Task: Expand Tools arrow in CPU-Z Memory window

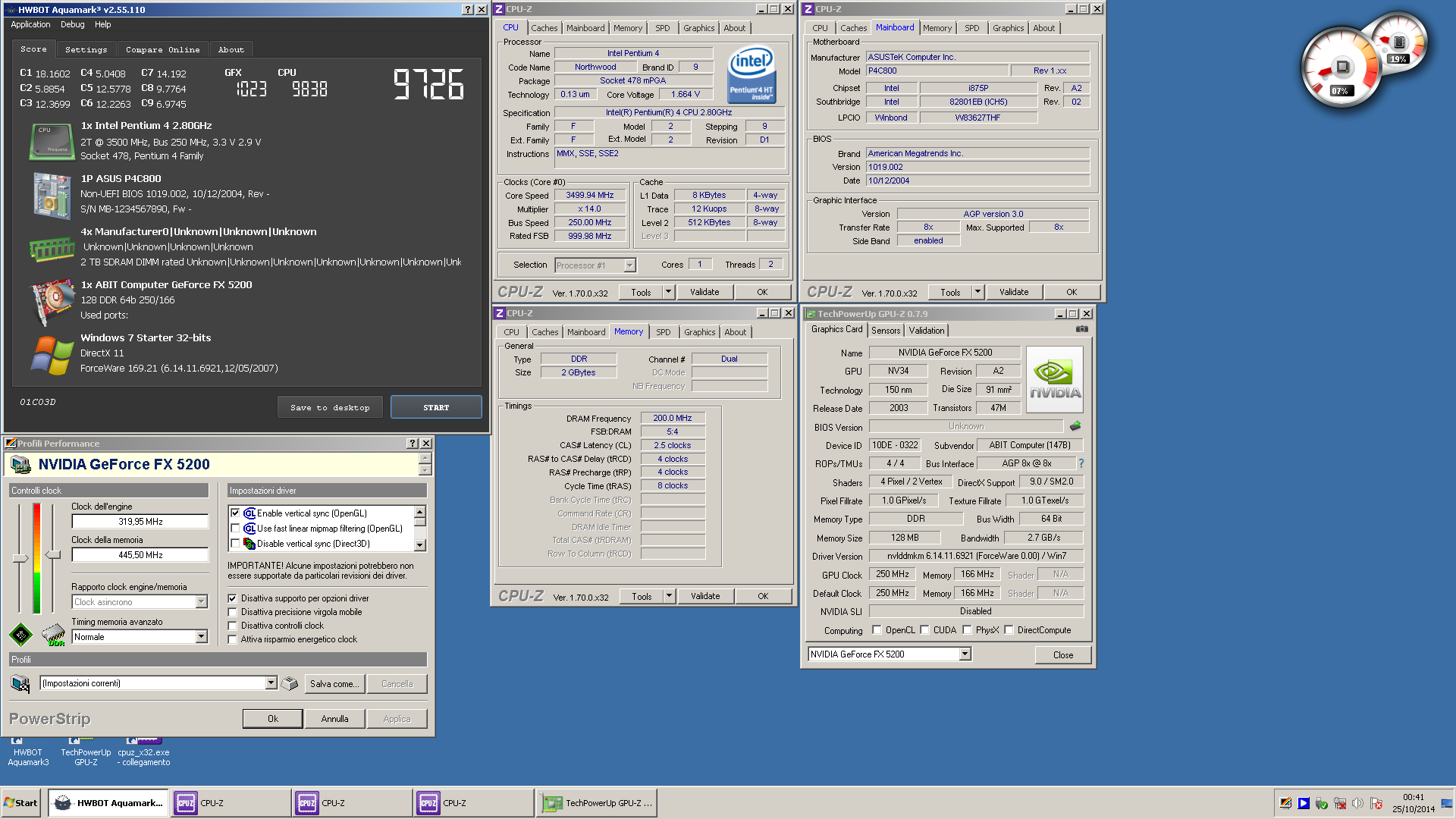Action: (x=669, y=596)
